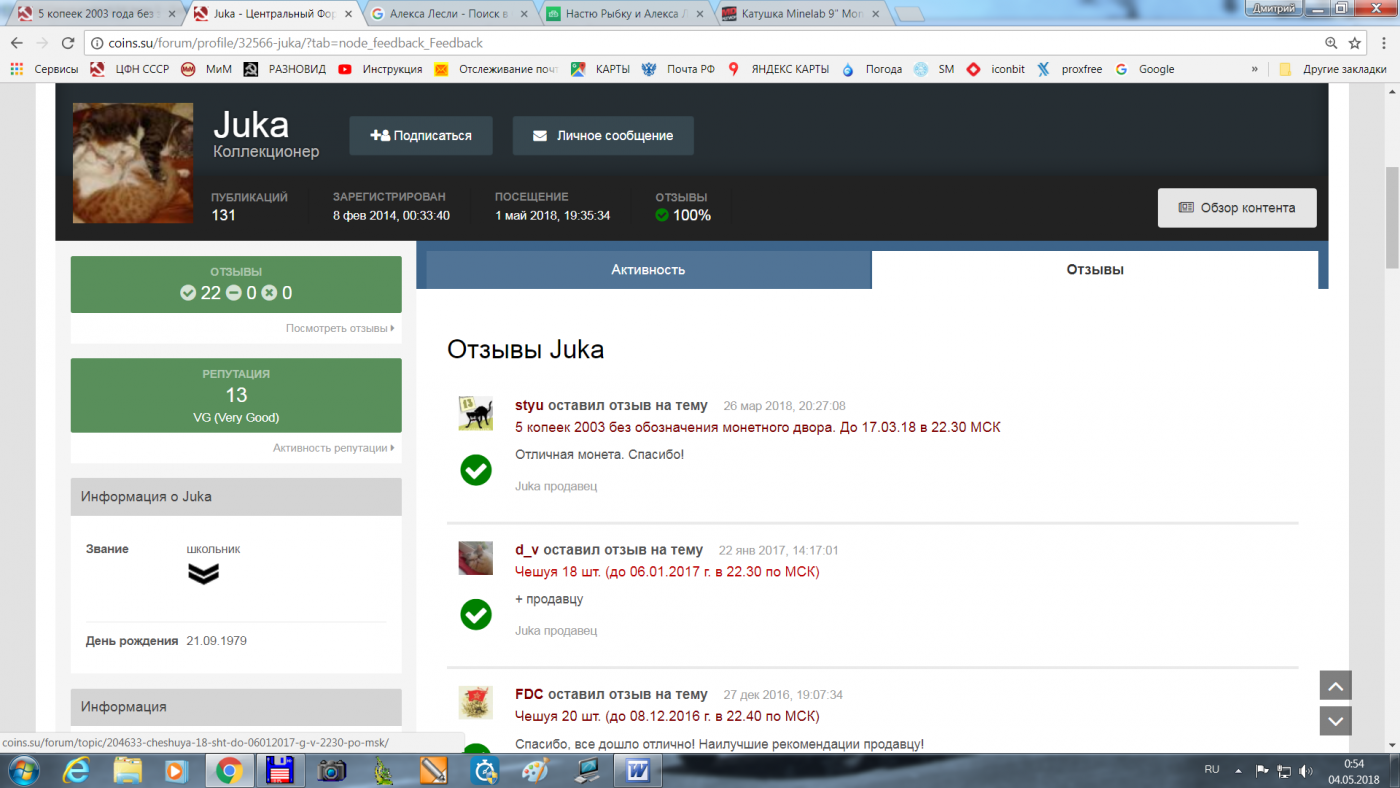Switch to the Катушка Minelab 9" tab
This screenshot has width=1400, height=788.
click(x=800, y=14)
